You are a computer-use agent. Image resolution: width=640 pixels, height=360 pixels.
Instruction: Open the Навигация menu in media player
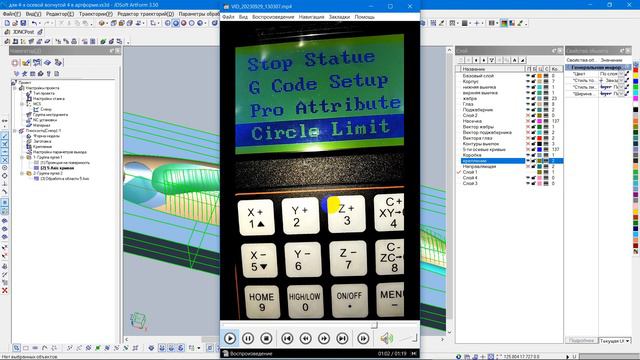[x=311, y=17]
